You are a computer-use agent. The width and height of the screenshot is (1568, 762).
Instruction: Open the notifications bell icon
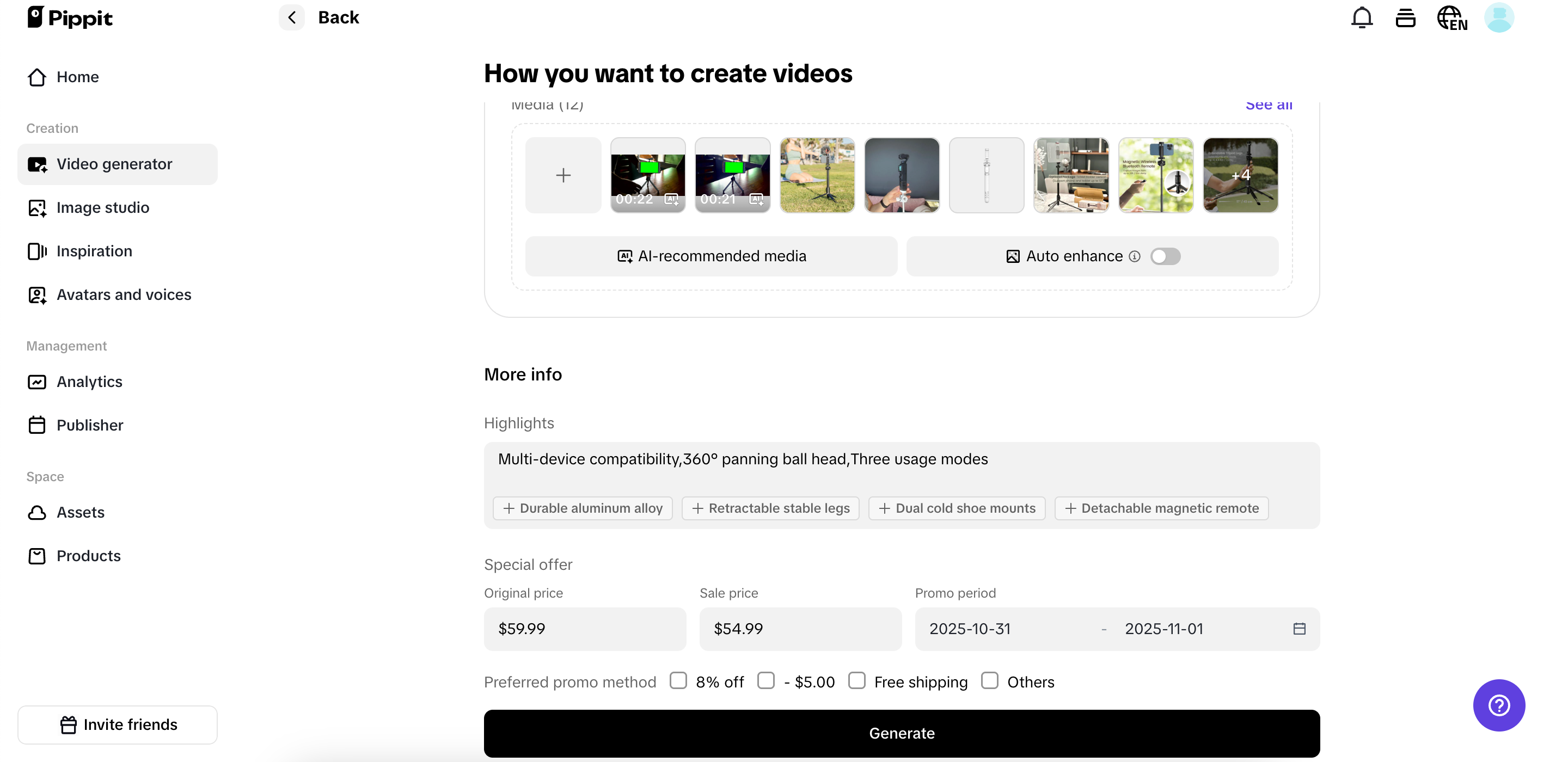(x=1361, y=17)
